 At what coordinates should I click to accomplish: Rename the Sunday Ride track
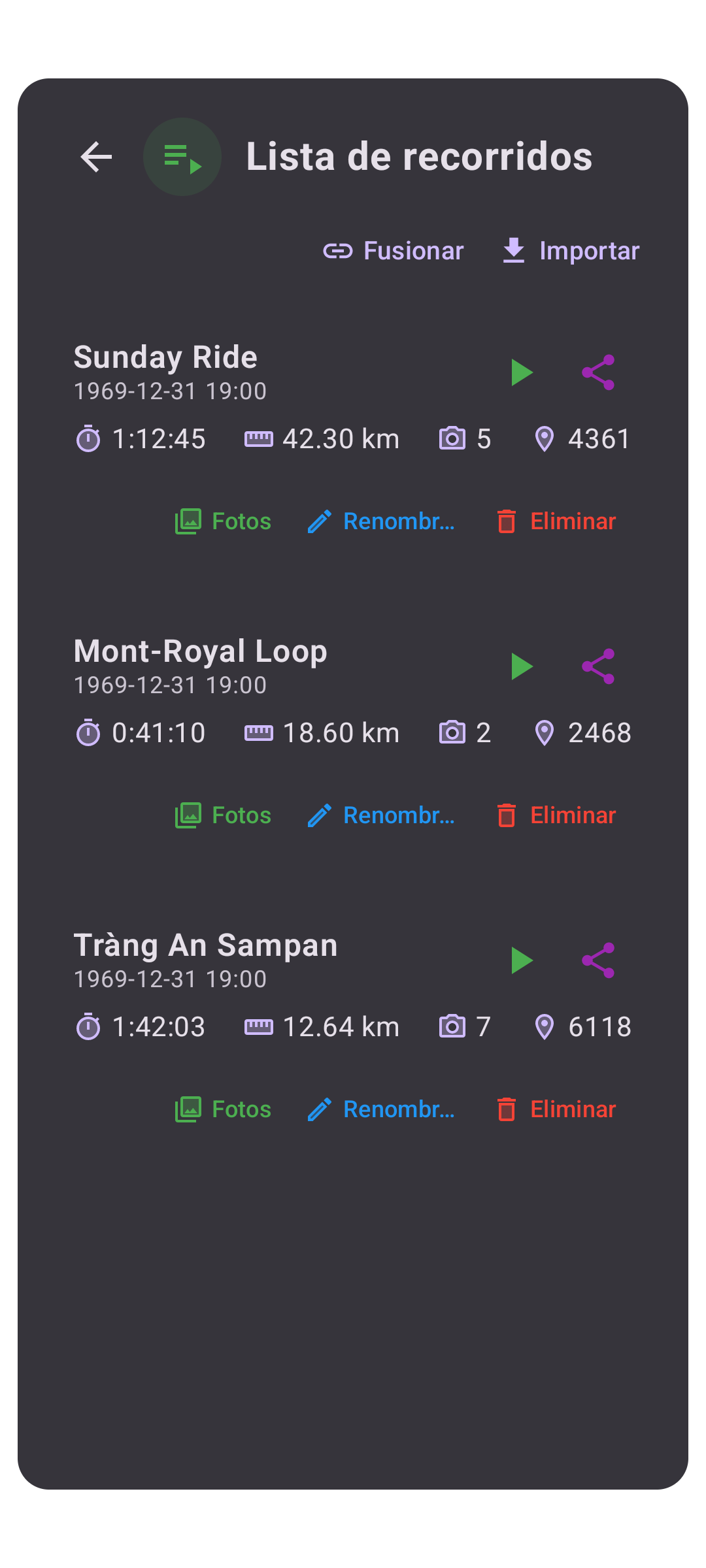tap(382, 521)
